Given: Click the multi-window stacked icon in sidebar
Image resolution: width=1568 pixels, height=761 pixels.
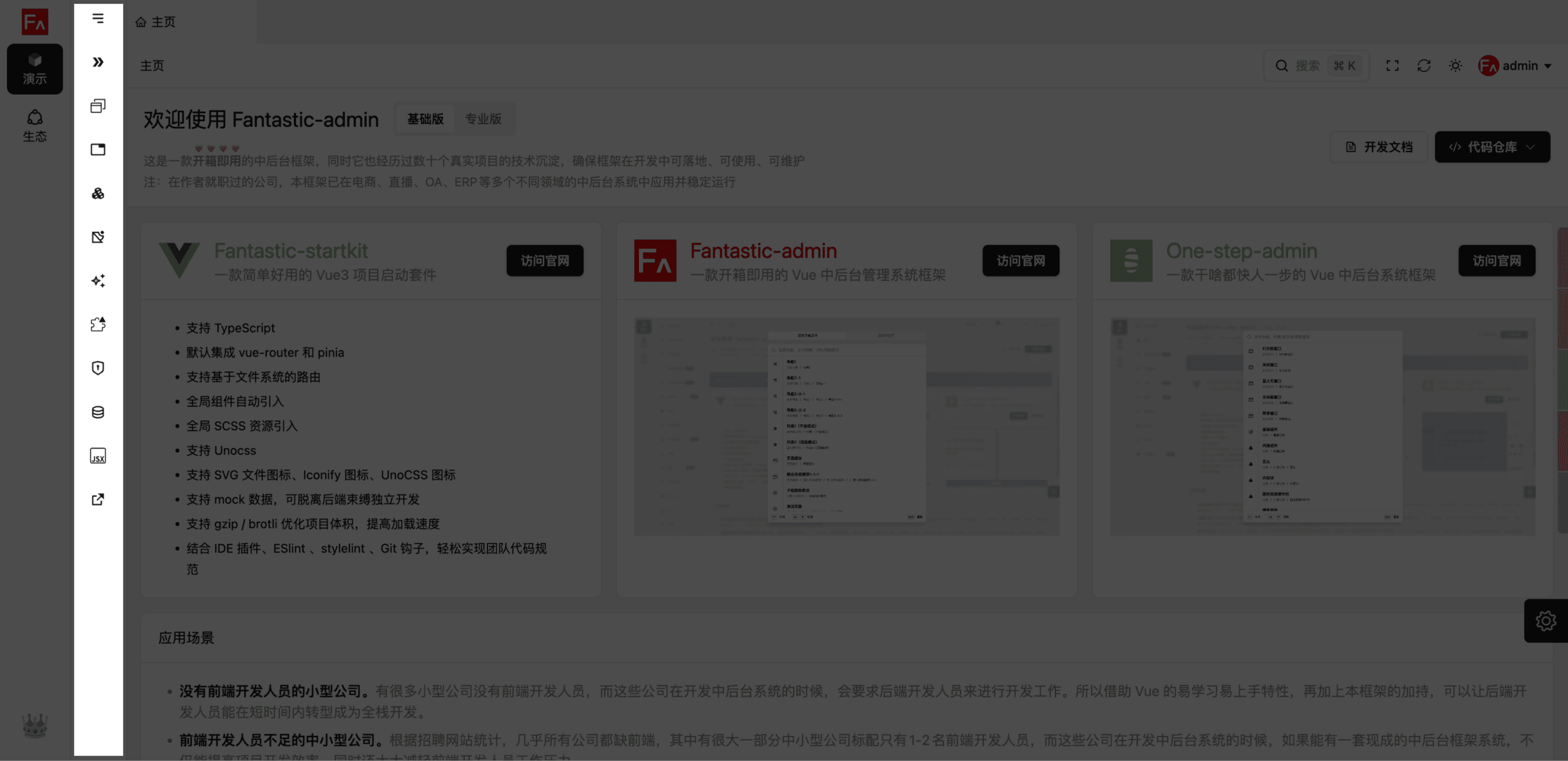Looking at the screenshot, I should click(98, 106).
